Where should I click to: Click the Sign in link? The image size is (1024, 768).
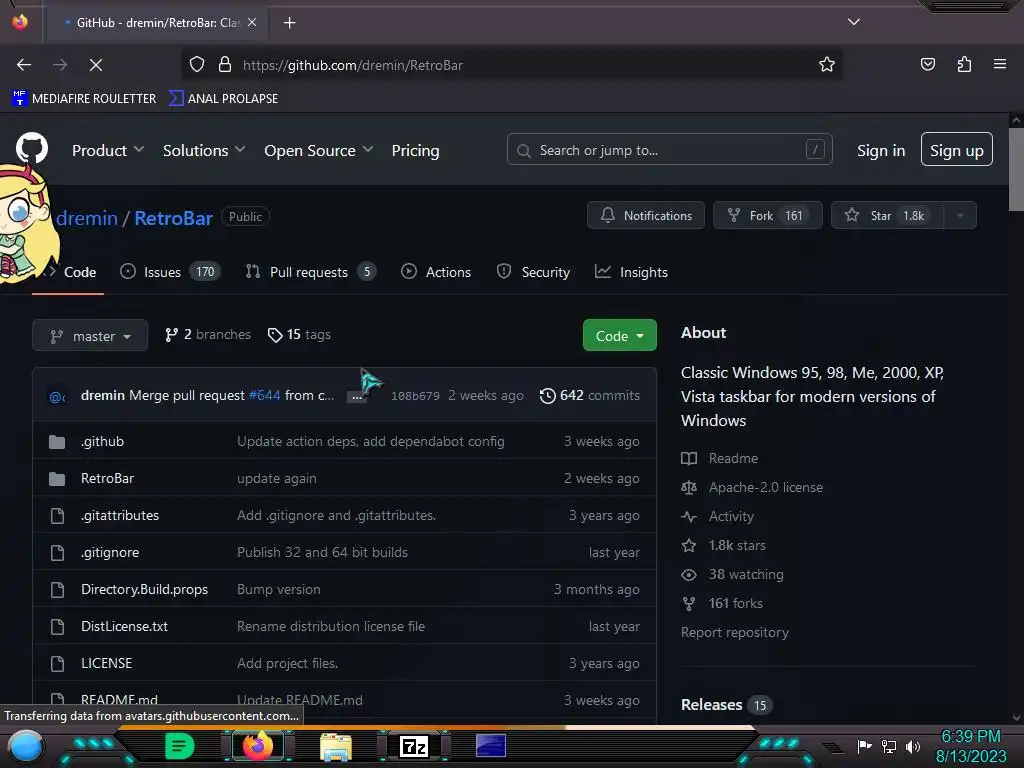coord(881,150)
